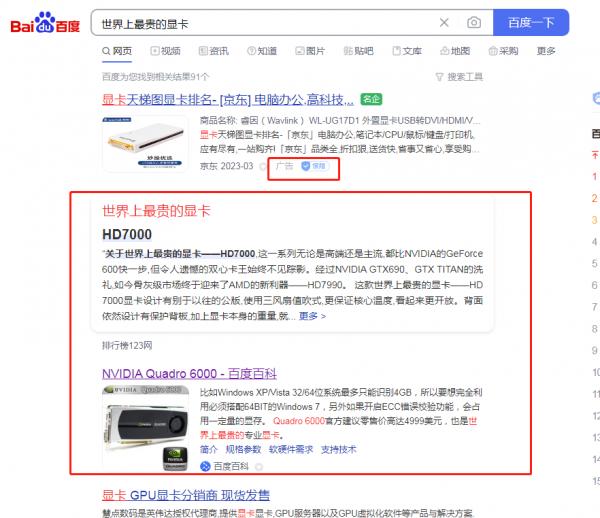The image size is (600, 518).
Task: Select the 网页 tab
Action: tap(117, 51)
